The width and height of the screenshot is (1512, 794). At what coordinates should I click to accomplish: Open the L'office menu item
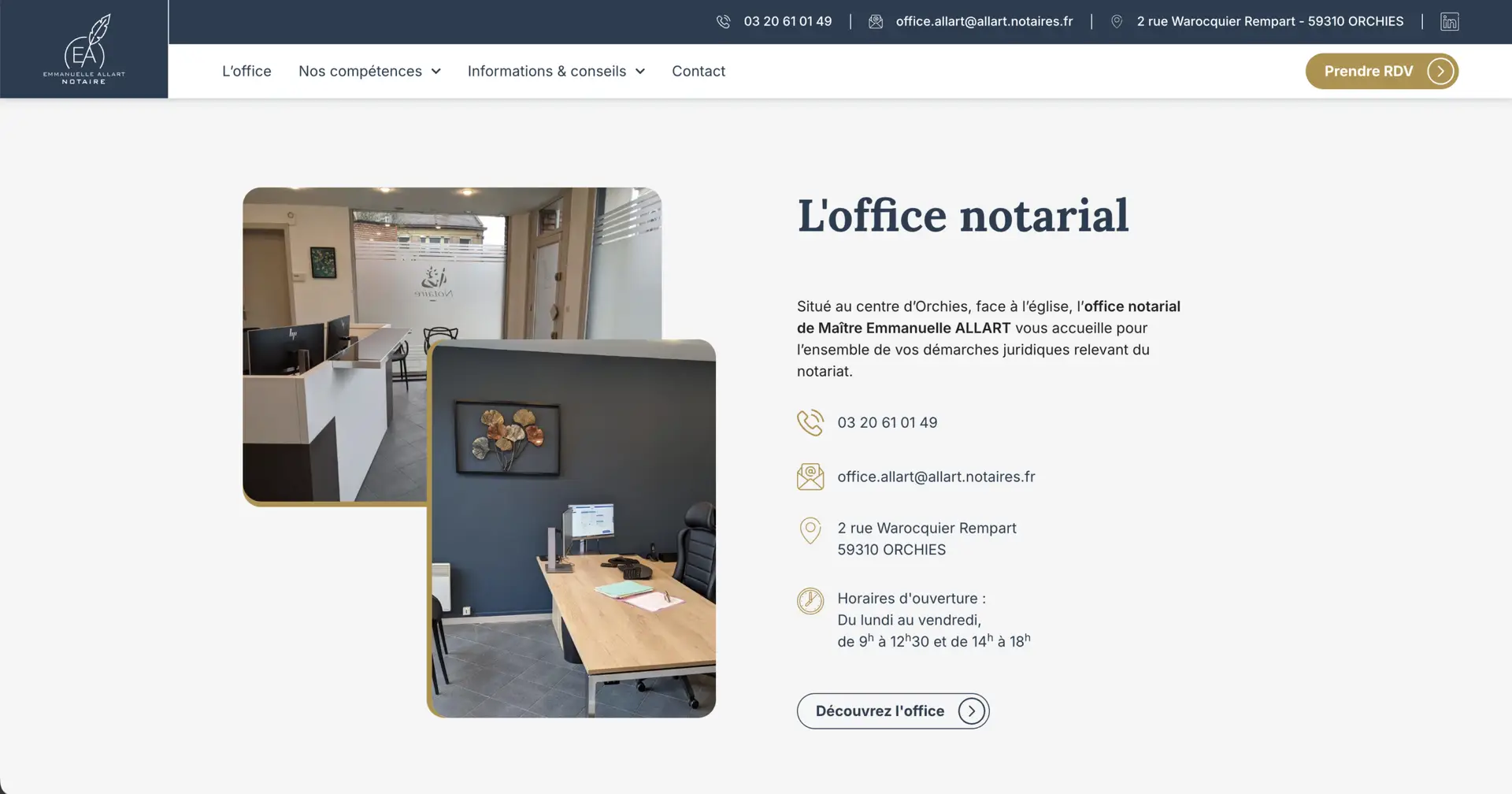tap(246, 71)
